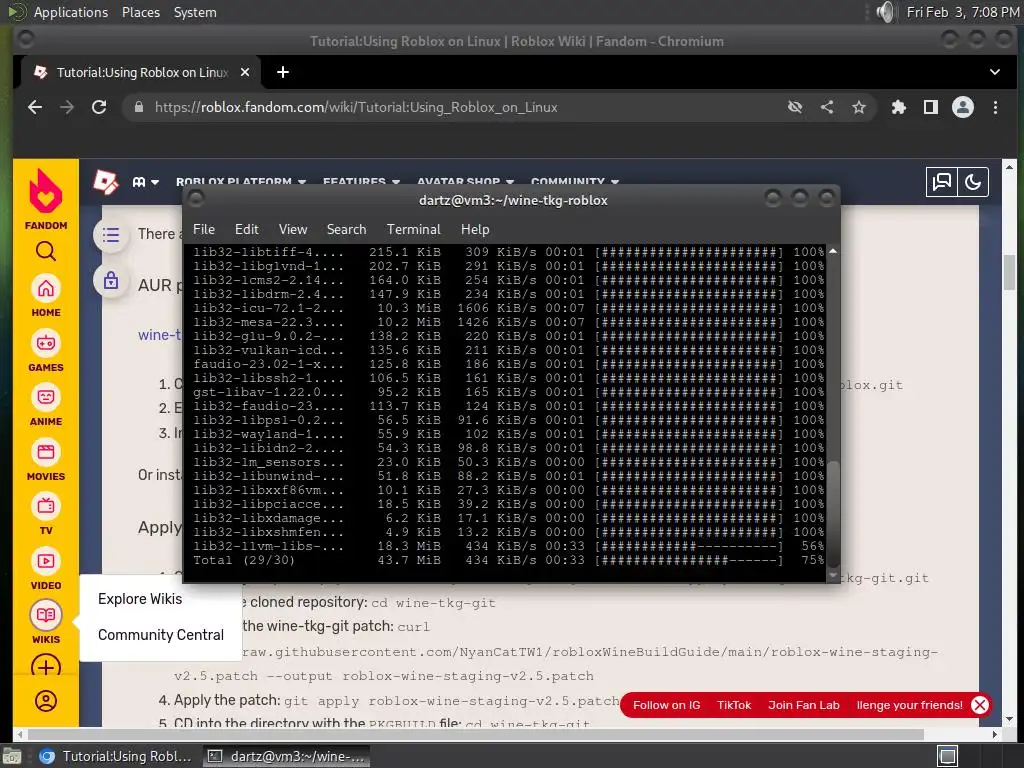Open the side panel icon in Chromium
Viewport: 1024px width, 768px height.
[931, 107]
